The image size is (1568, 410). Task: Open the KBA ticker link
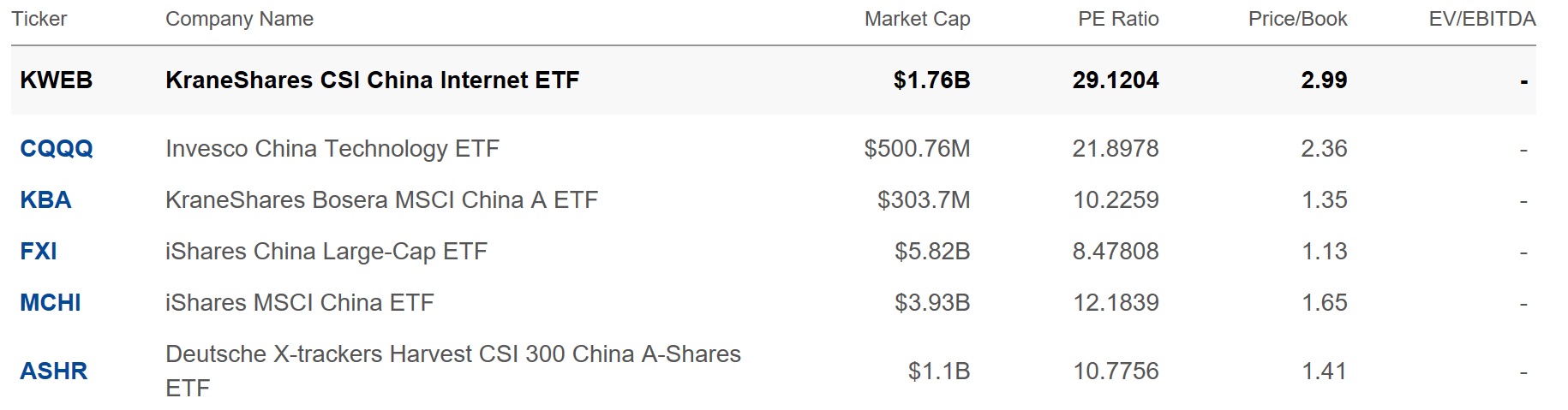tap(45, 200)
